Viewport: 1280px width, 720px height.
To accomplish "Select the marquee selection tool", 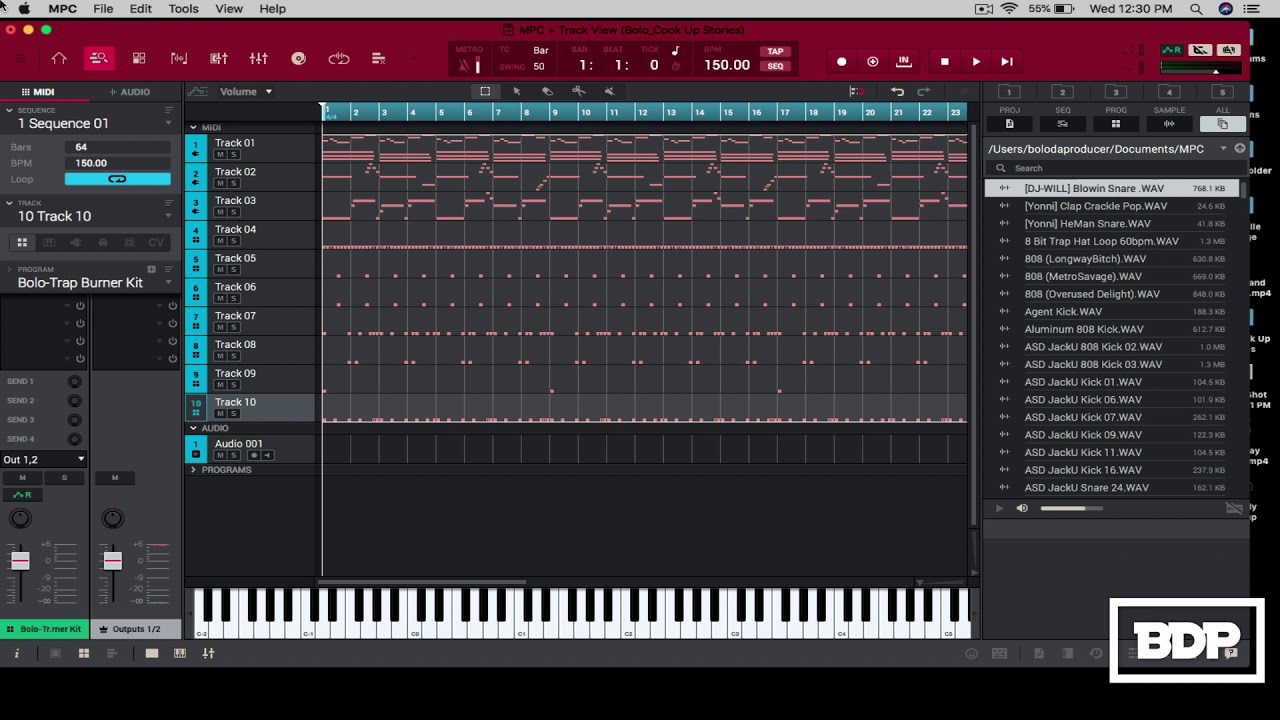I will [x=485, y=91].
